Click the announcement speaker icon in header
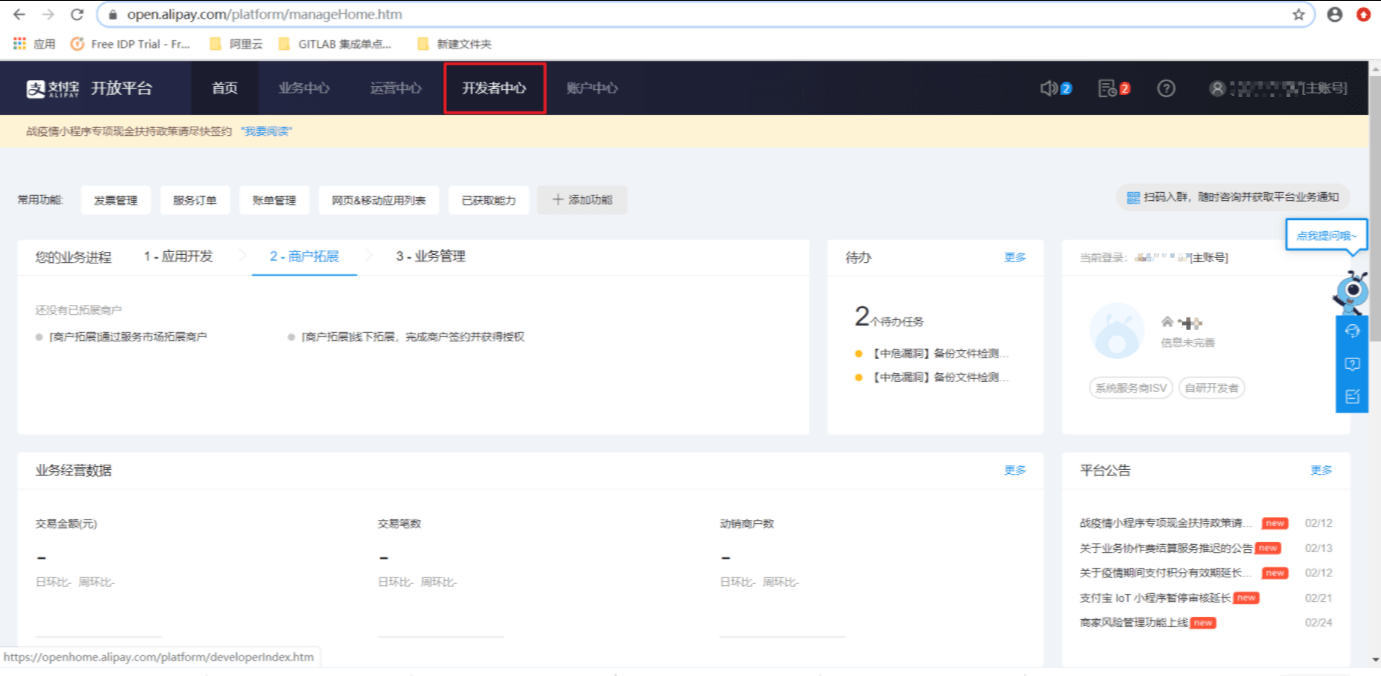The width and height of the screenshot is (1381, 676). pos(1049,88)
